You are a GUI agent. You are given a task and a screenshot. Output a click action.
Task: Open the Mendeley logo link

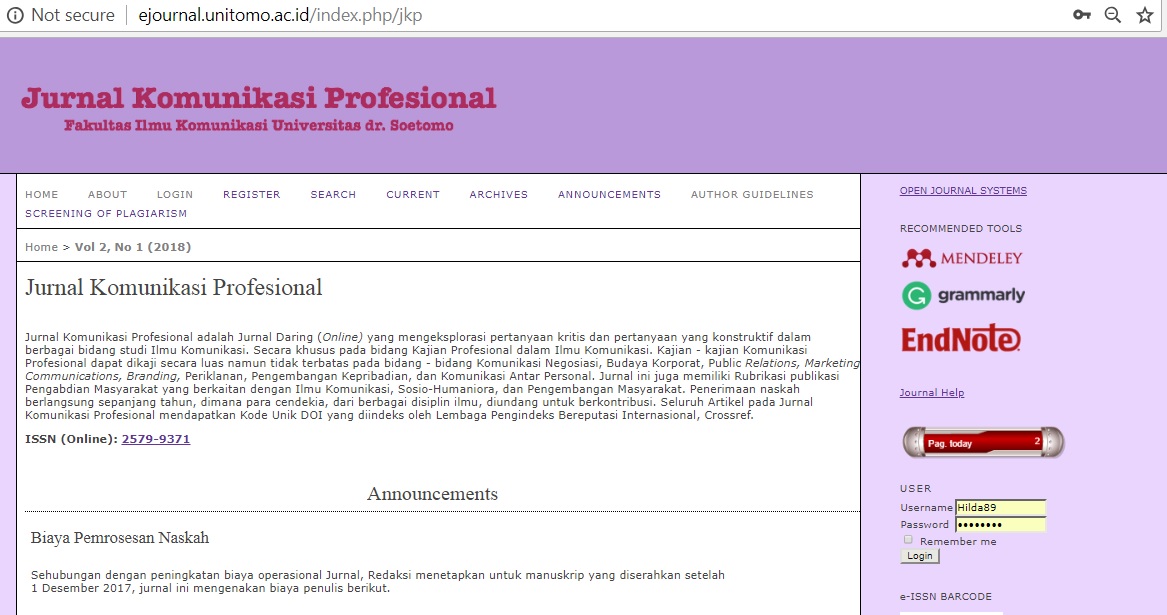(x=961, y=258)
